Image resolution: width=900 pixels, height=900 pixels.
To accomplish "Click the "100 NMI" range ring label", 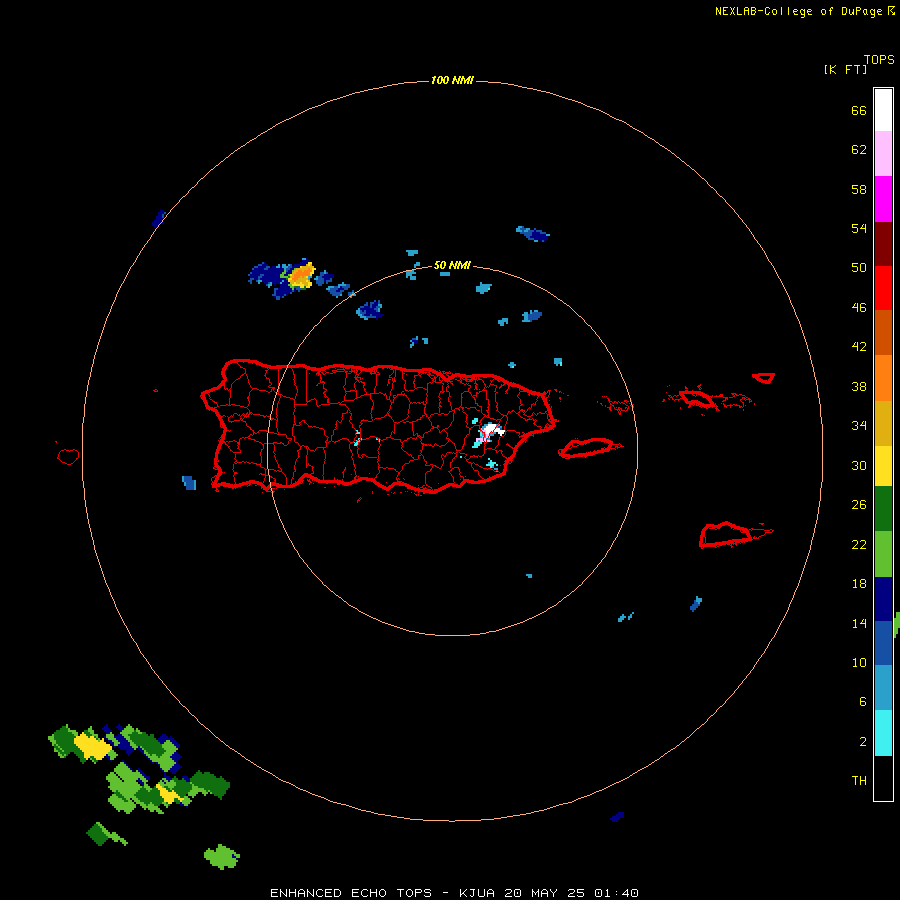I will coord(452,80).
